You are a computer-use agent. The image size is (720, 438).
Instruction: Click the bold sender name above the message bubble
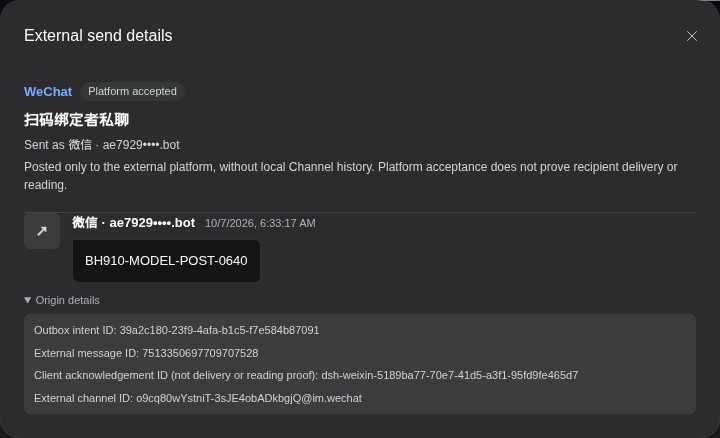click(x=134, y=223)
